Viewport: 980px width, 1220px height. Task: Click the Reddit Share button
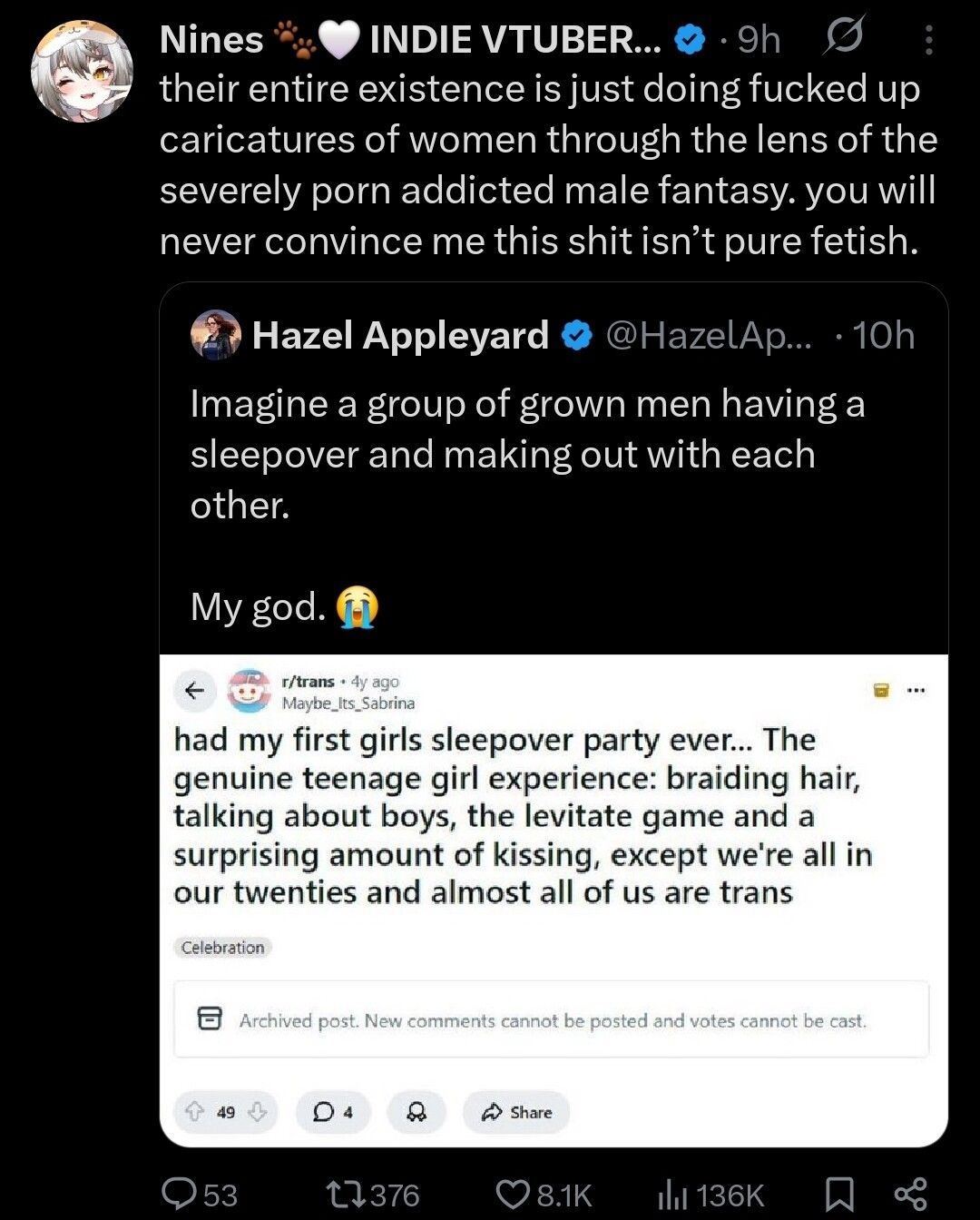coord(516,1112)
